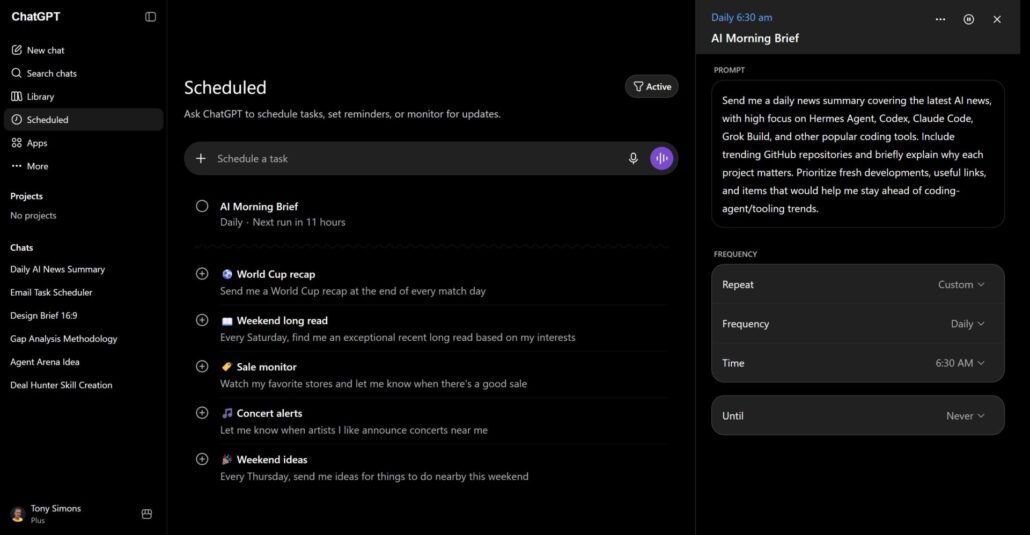Click the Sale monitor title
Screen dimensions: 1030x535
coord(267,367)
